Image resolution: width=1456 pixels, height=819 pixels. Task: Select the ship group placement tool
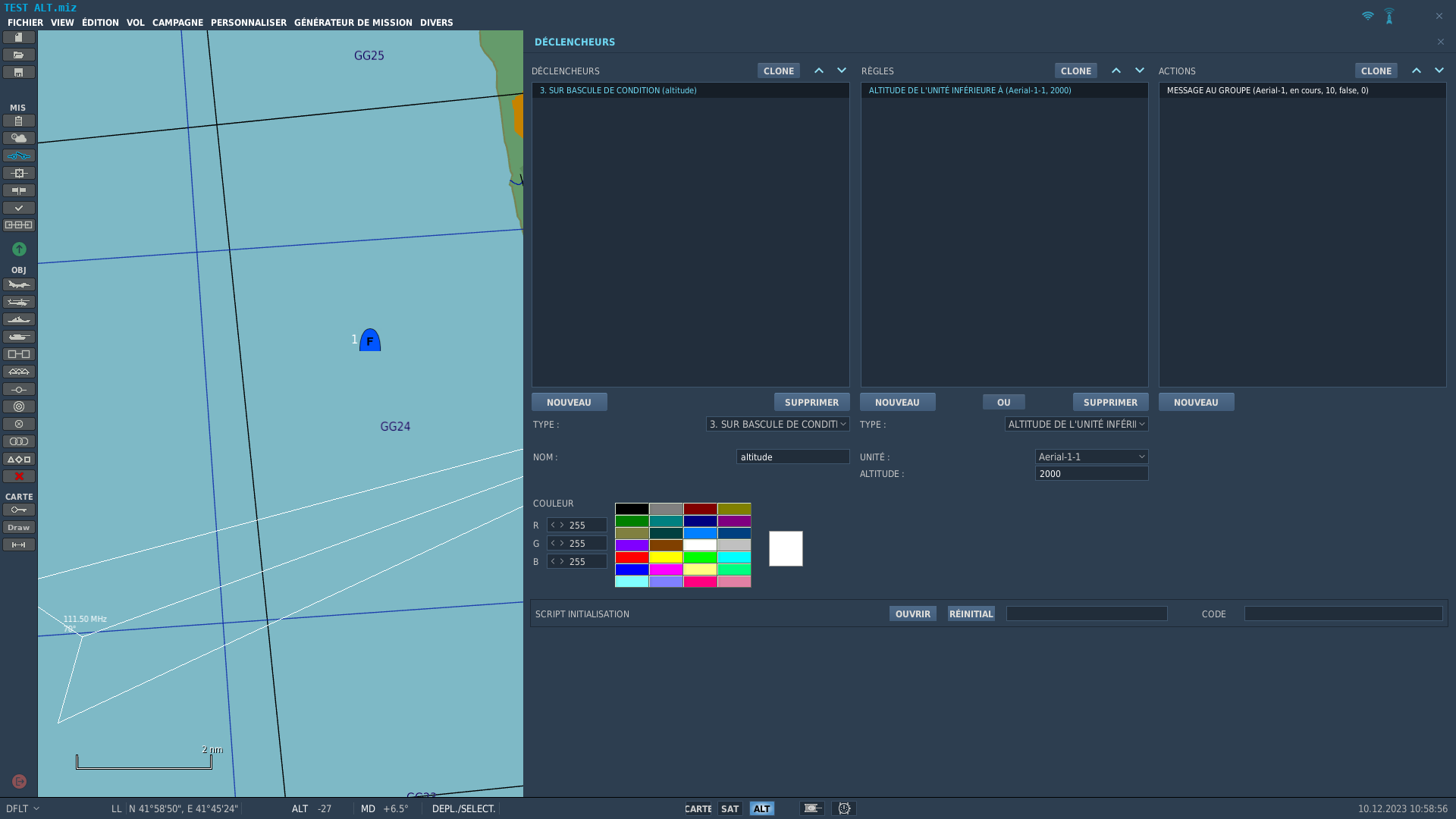coord(19,319)
